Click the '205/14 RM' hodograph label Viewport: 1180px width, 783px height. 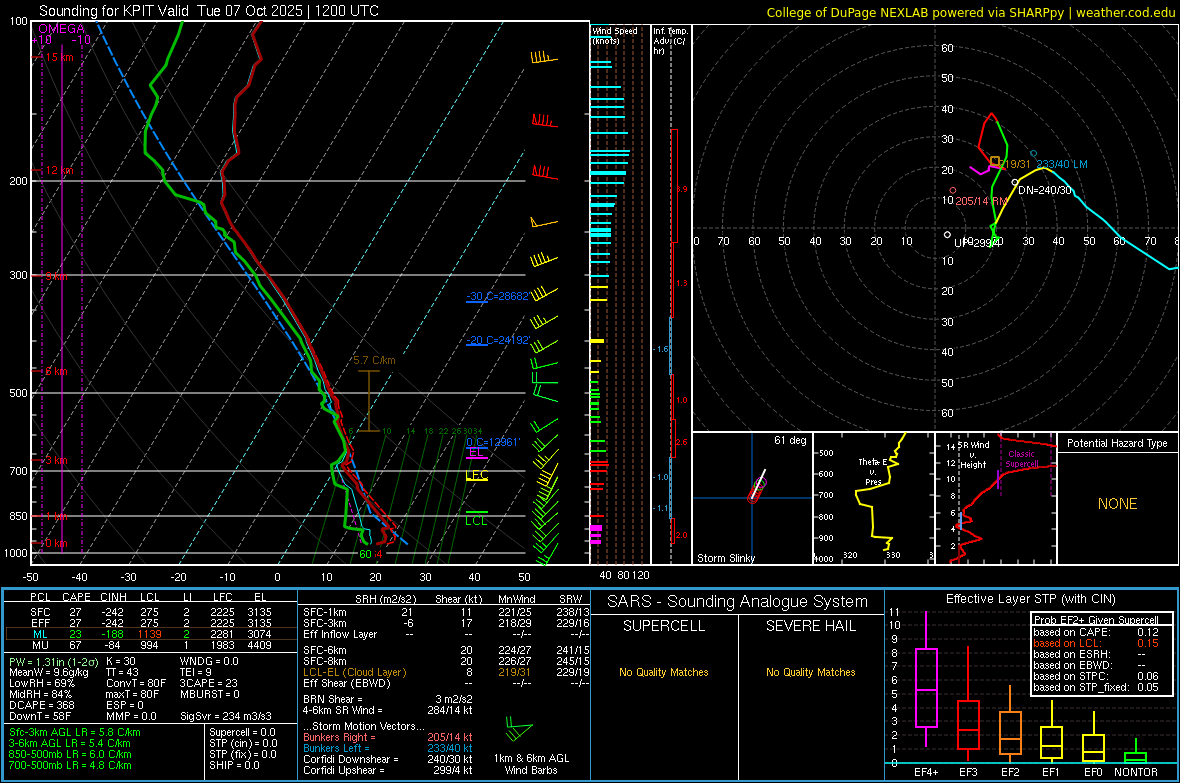[981, 201]
